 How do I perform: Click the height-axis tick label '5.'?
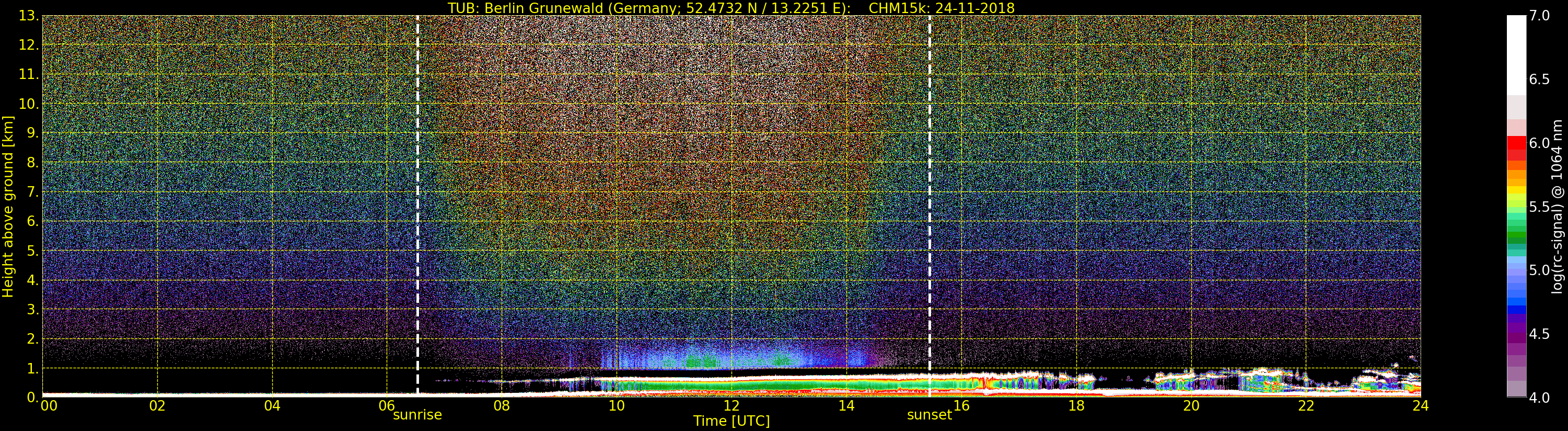33,251
